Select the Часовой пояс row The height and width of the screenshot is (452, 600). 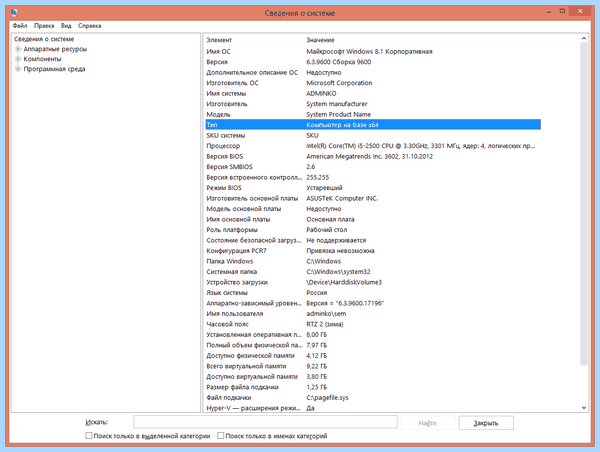pyautogui.click(x=373, y=324)
